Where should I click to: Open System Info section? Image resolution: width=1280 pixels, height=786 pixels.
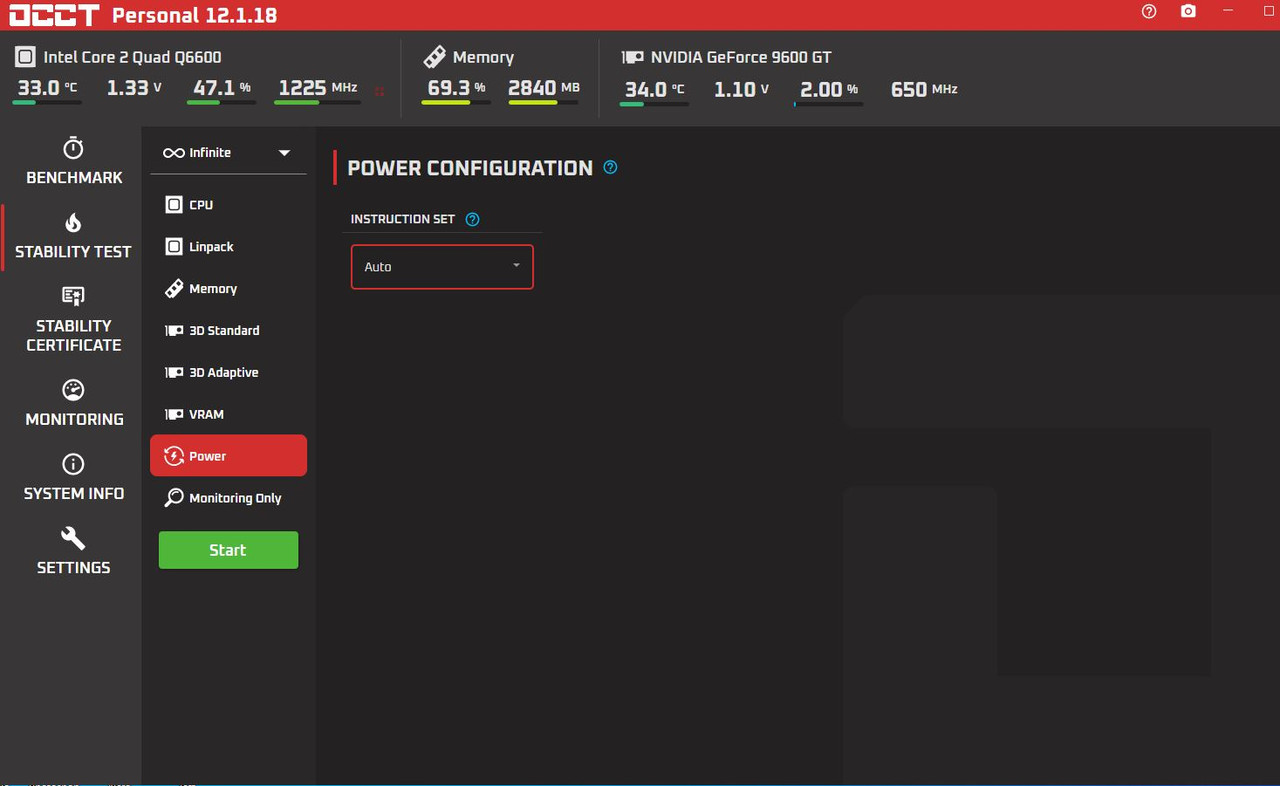[74, 478]
